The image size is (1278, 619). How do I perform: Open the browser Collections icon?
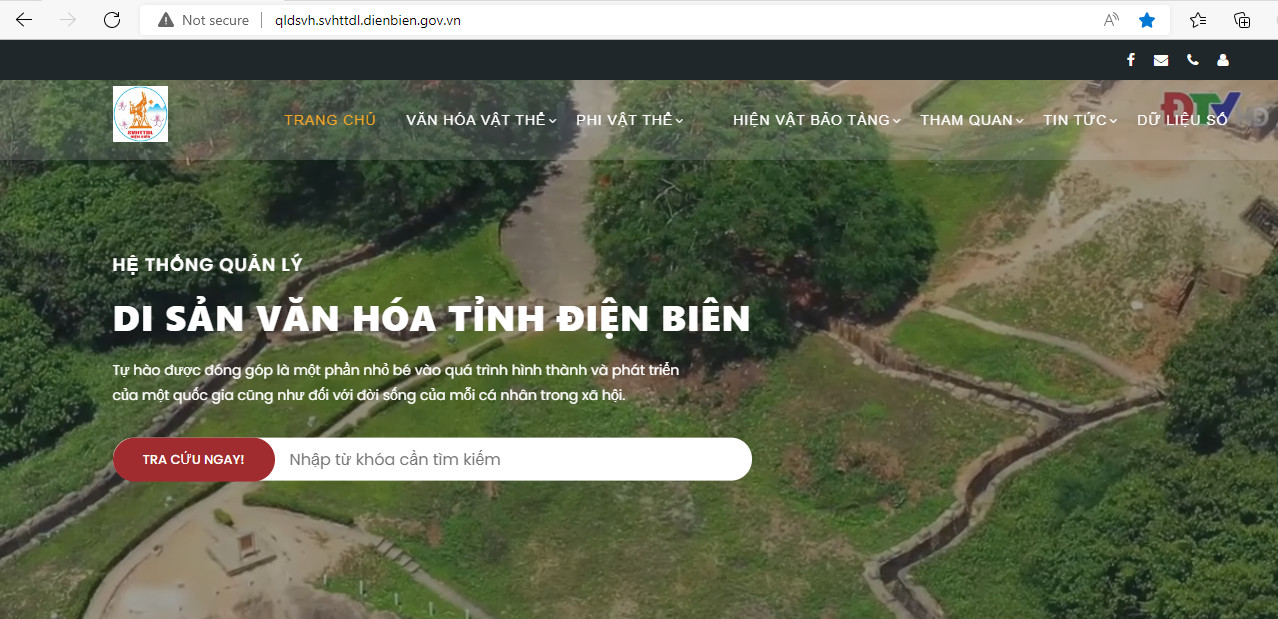pos(1242,20)
